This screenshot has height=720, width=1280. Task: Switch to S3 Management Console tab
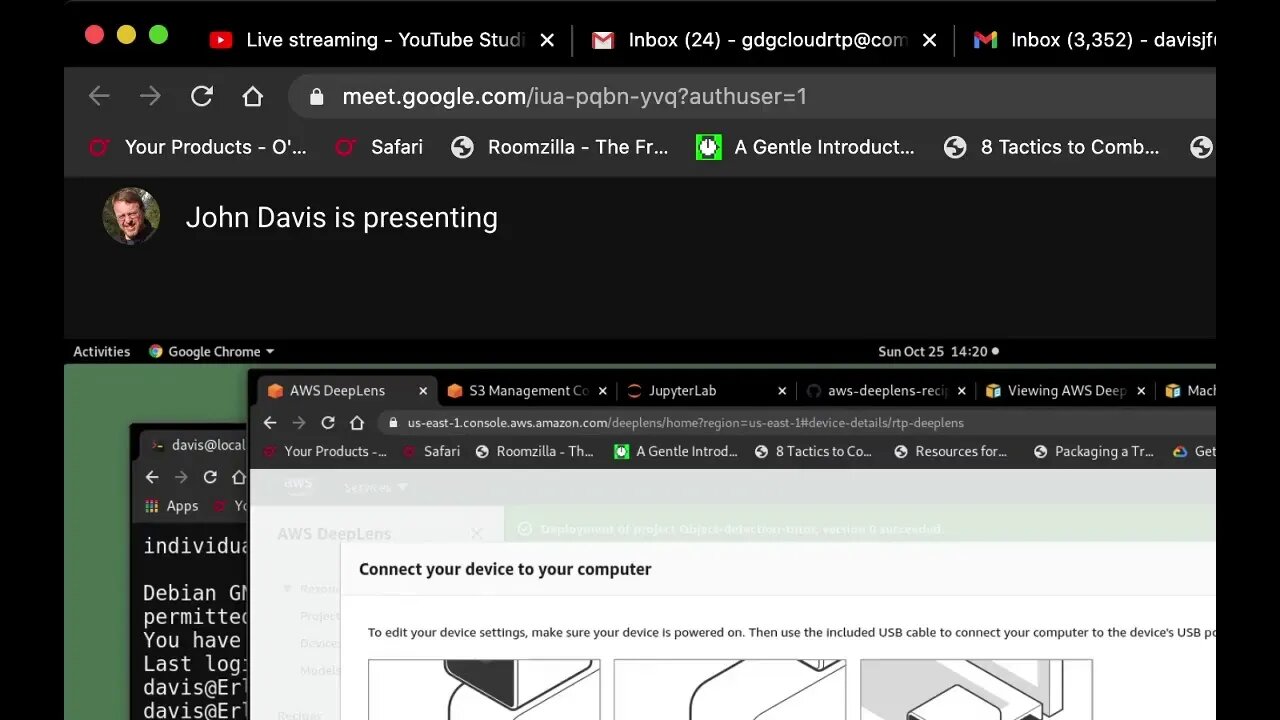tap(518, 391)
